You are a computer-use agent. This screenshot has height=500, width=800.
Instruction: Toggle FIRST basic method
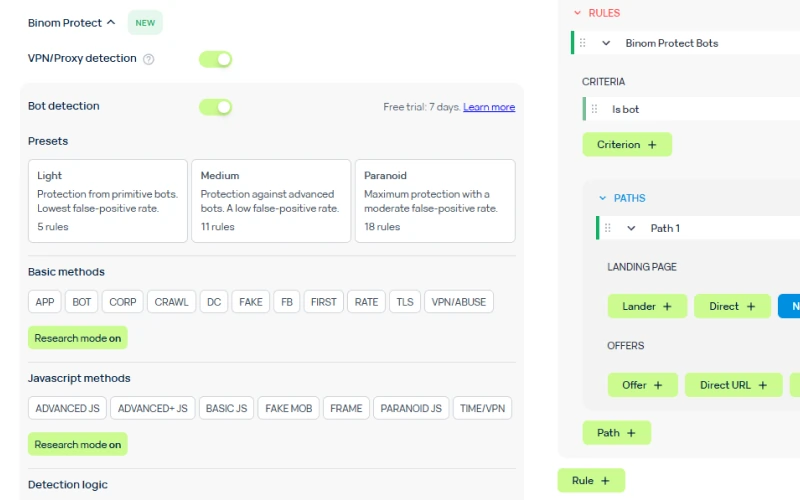(x=324, y=302)
